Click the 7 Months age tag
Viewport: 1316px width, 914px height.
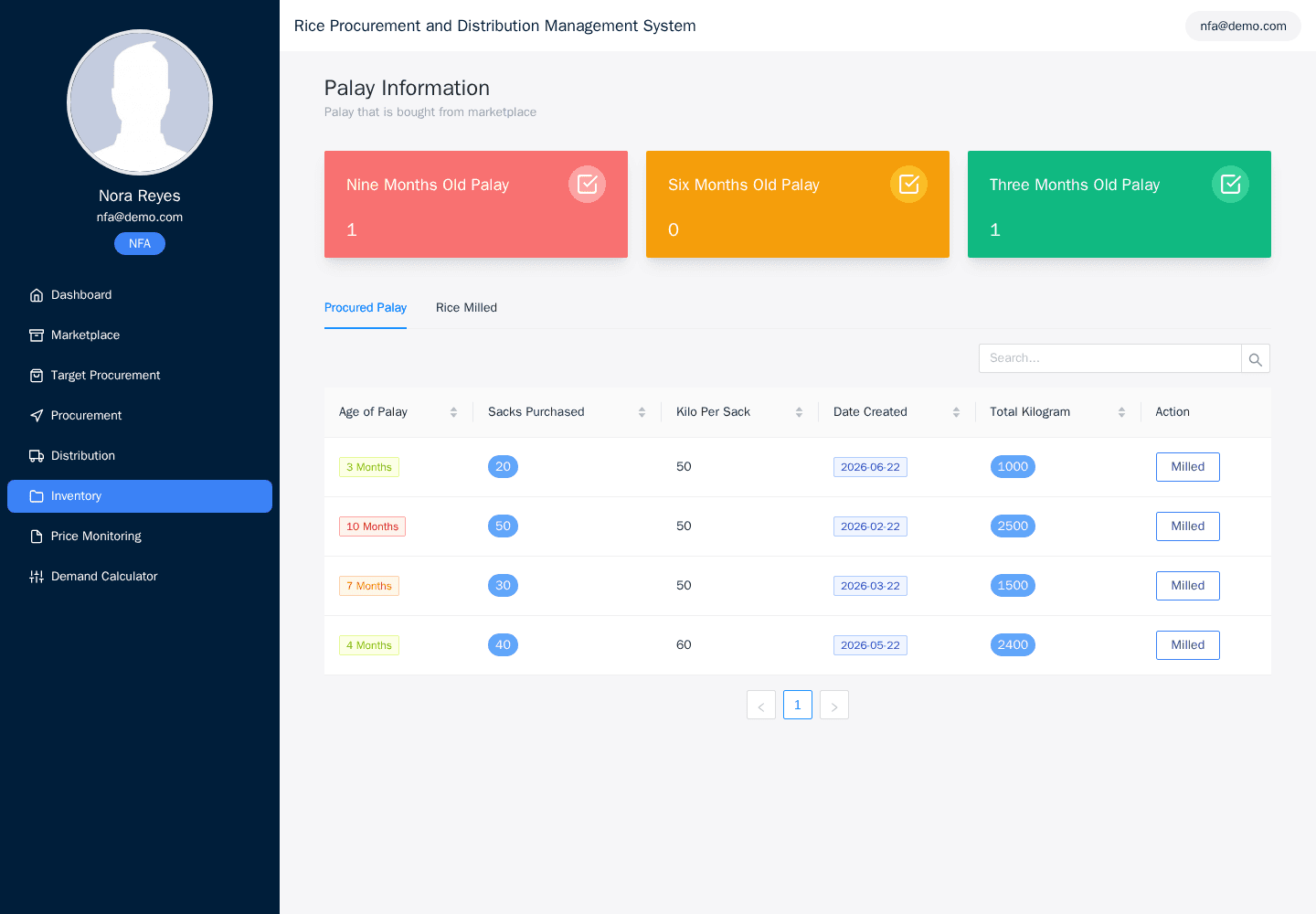pyautogui.click(x=369, y=586)
